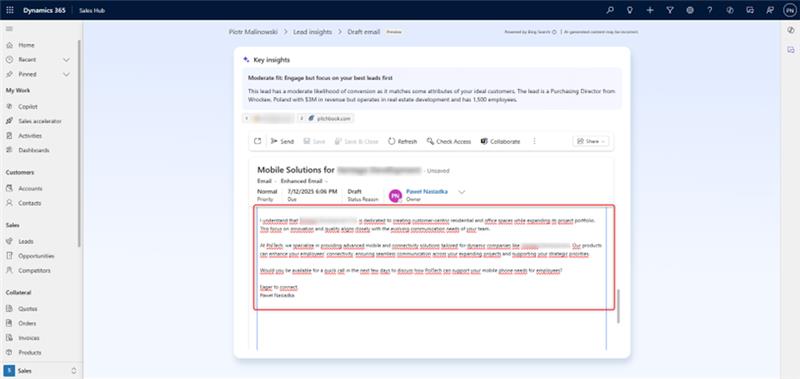Click the Send button
This screenshot has width=800, height=379.
click(282, 141)
